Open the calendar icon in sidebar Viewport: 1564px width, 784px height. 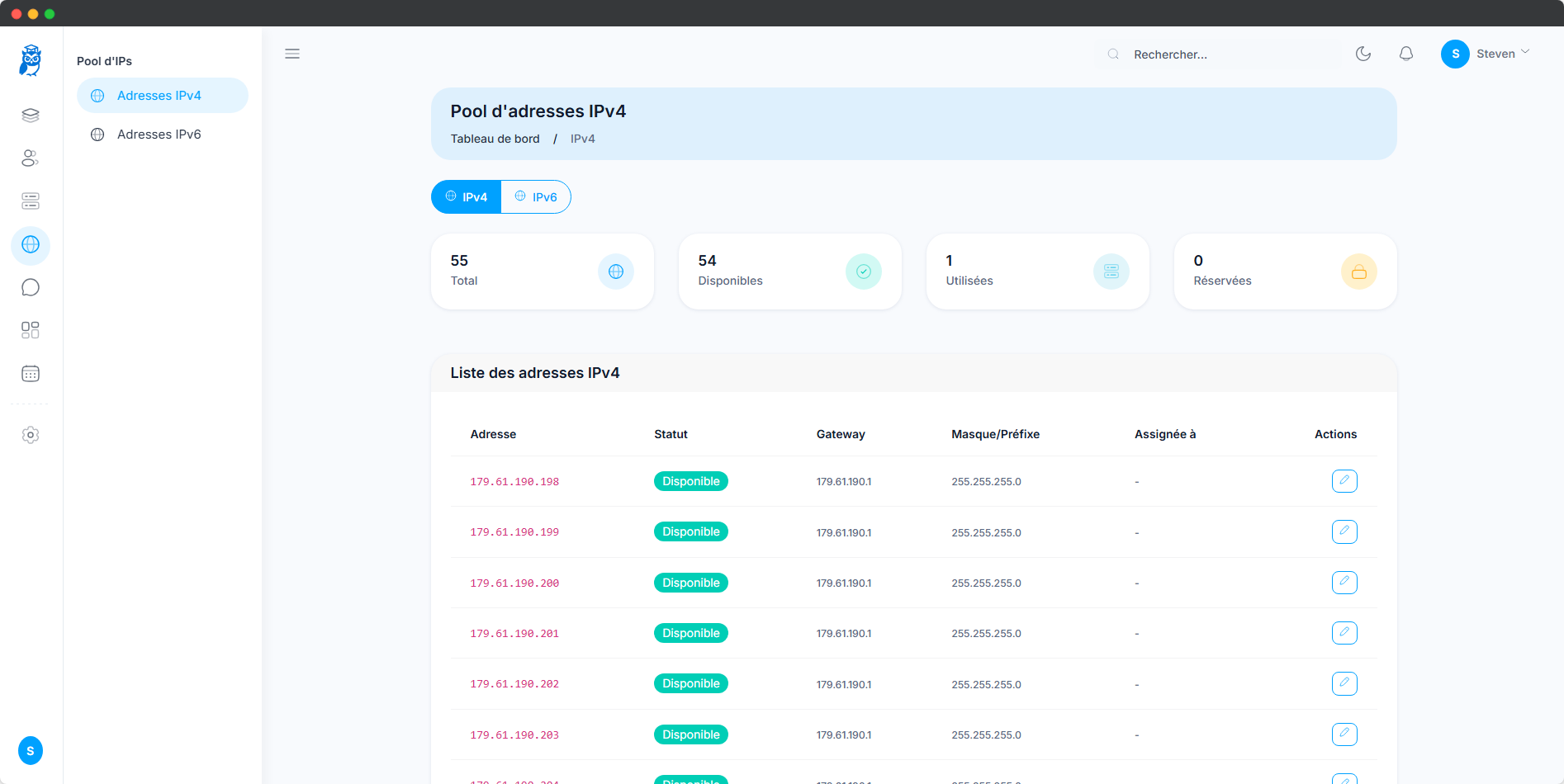click(x=30, y=373)
